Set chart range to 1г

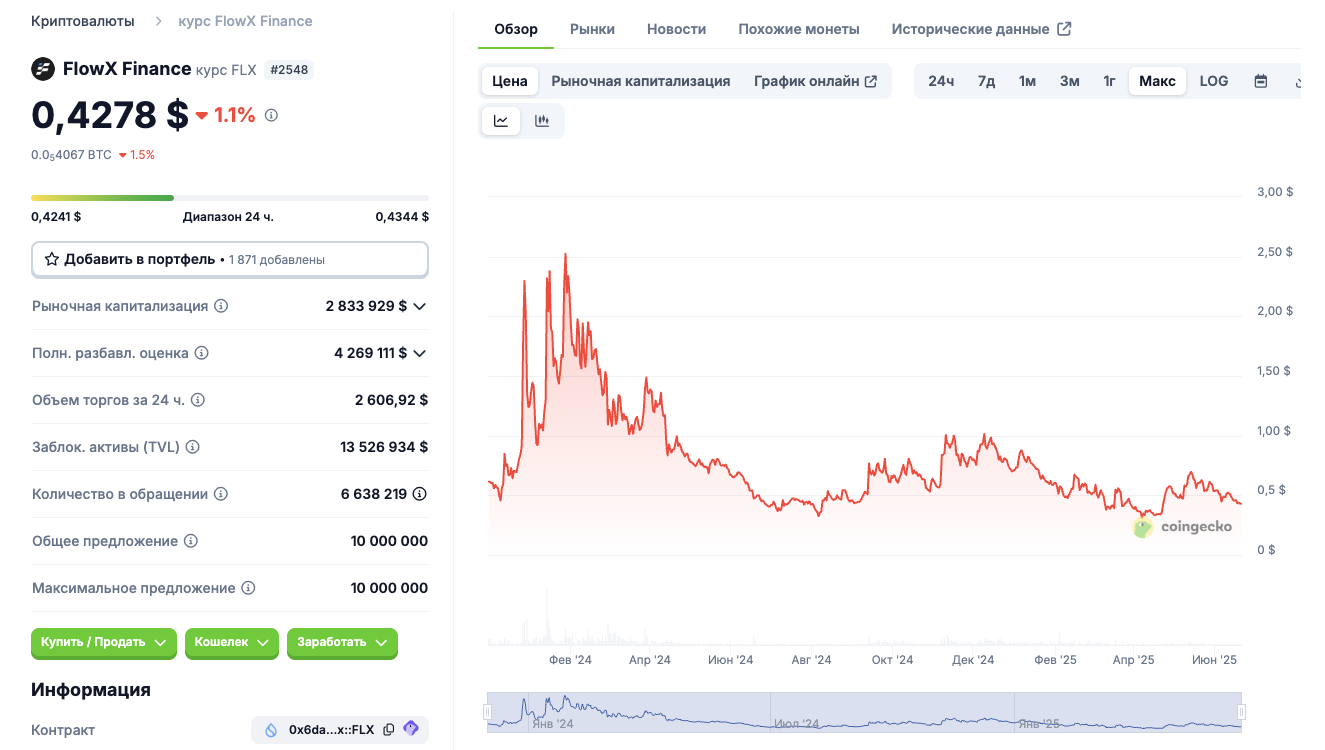point(1109,81)
